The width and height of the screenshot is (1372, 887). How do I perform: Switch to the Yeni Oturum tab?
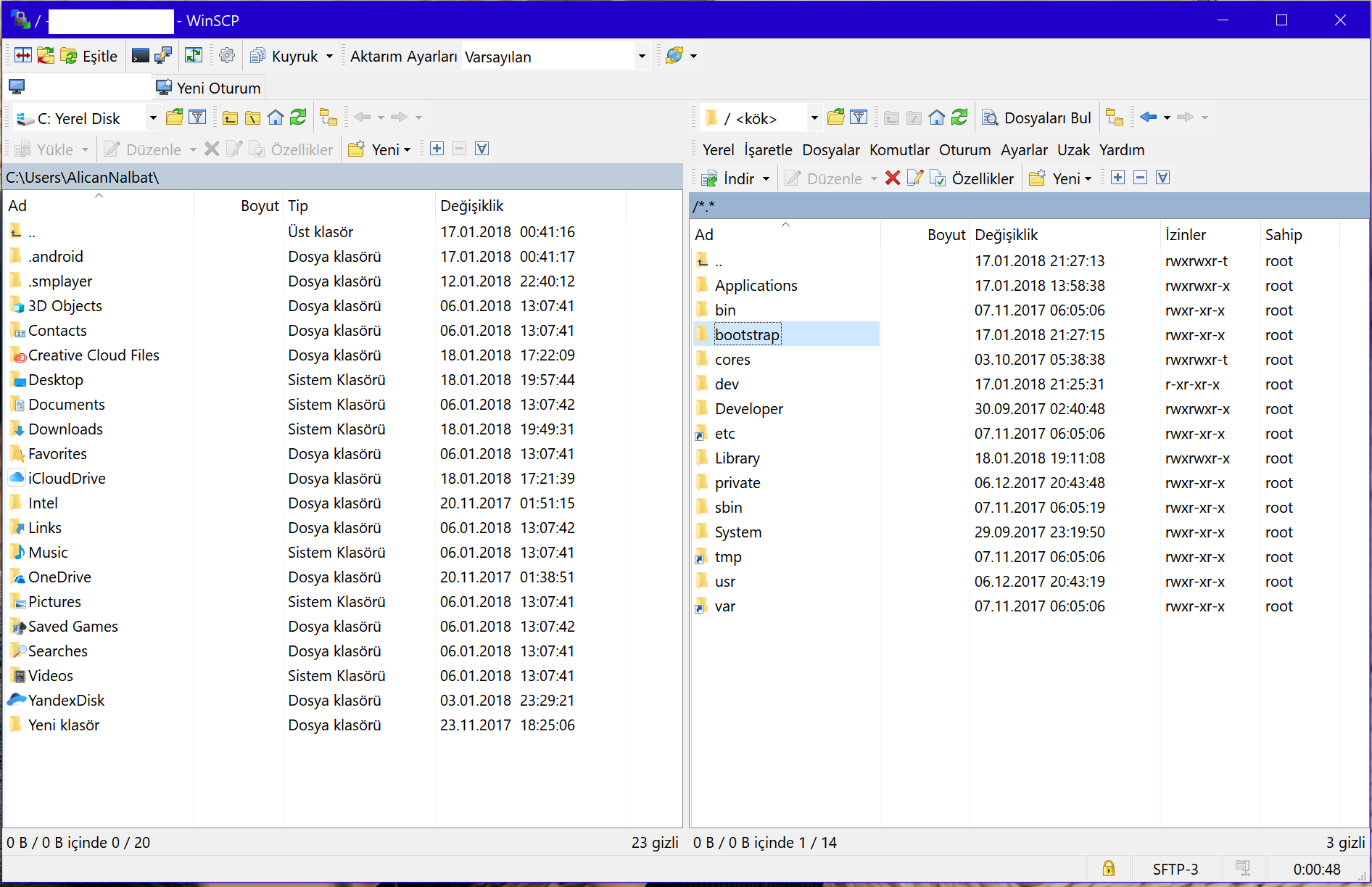click(209, 88)
